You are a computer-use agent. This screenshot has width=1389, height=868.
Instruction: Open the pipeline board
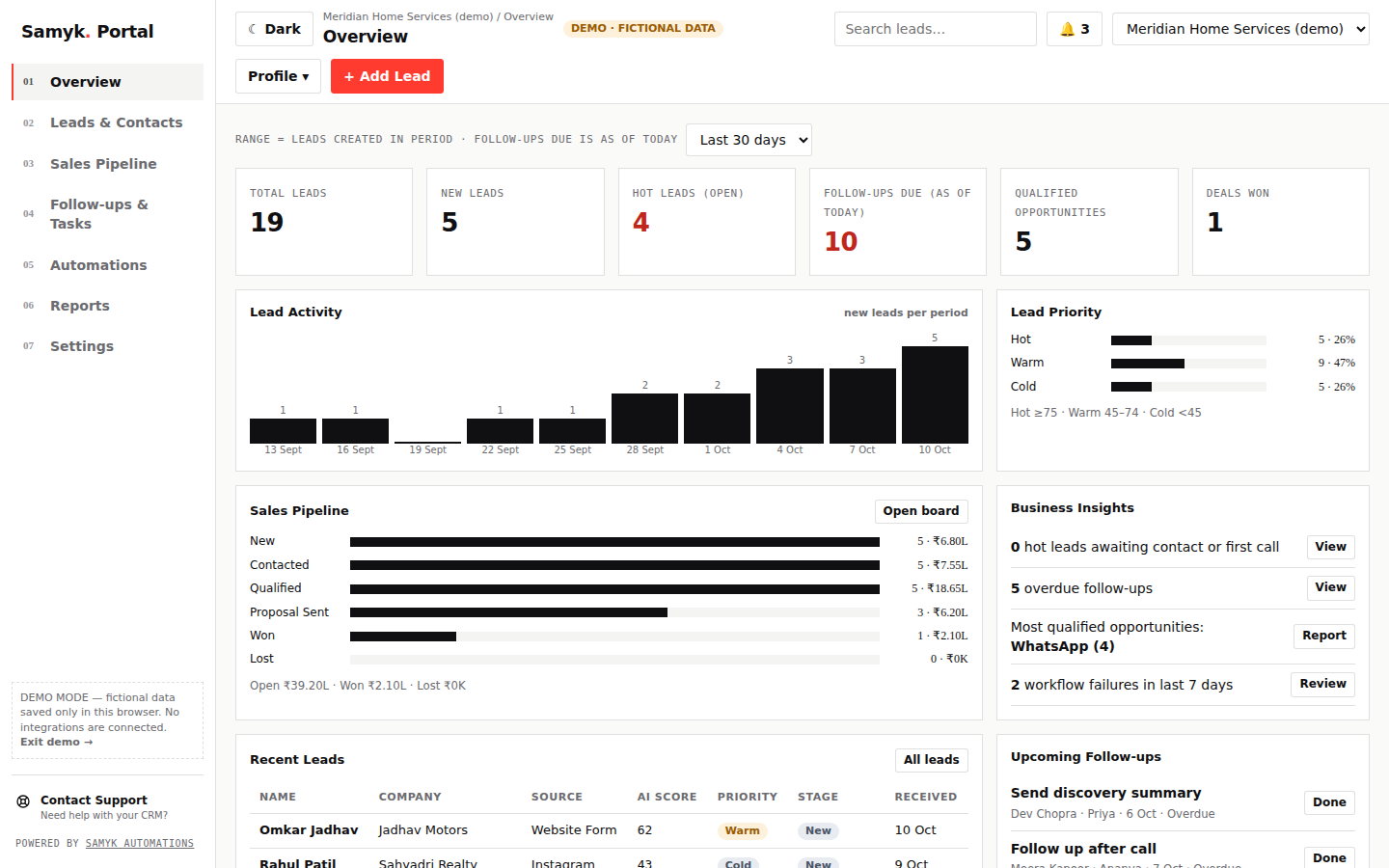coord(921,511)
